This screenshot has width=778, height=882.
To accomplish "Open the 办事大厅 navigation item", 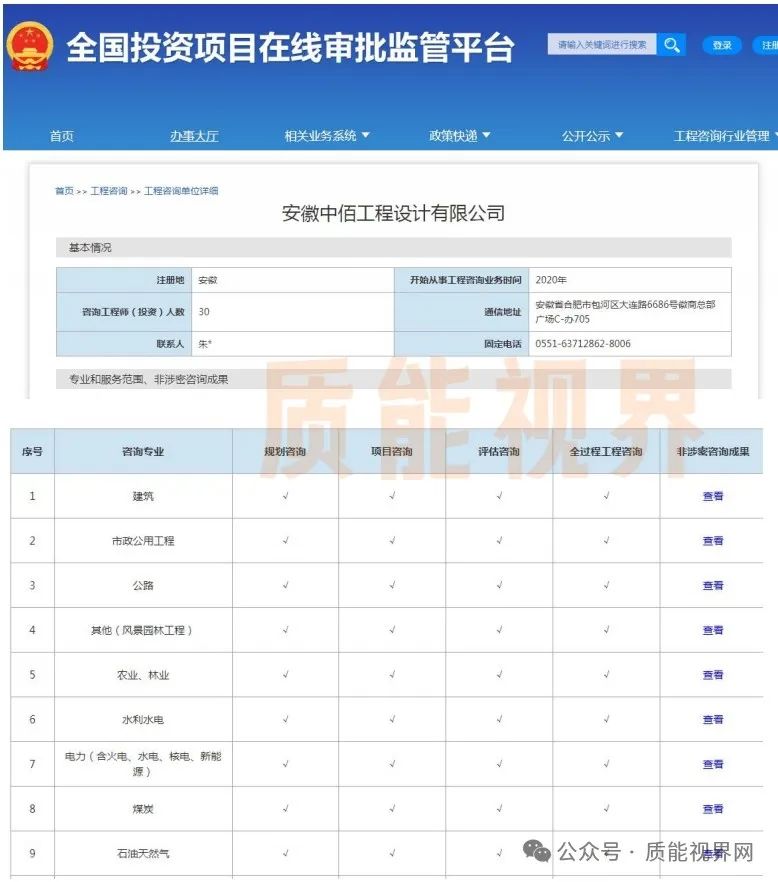I will click(x=194, y=136).
